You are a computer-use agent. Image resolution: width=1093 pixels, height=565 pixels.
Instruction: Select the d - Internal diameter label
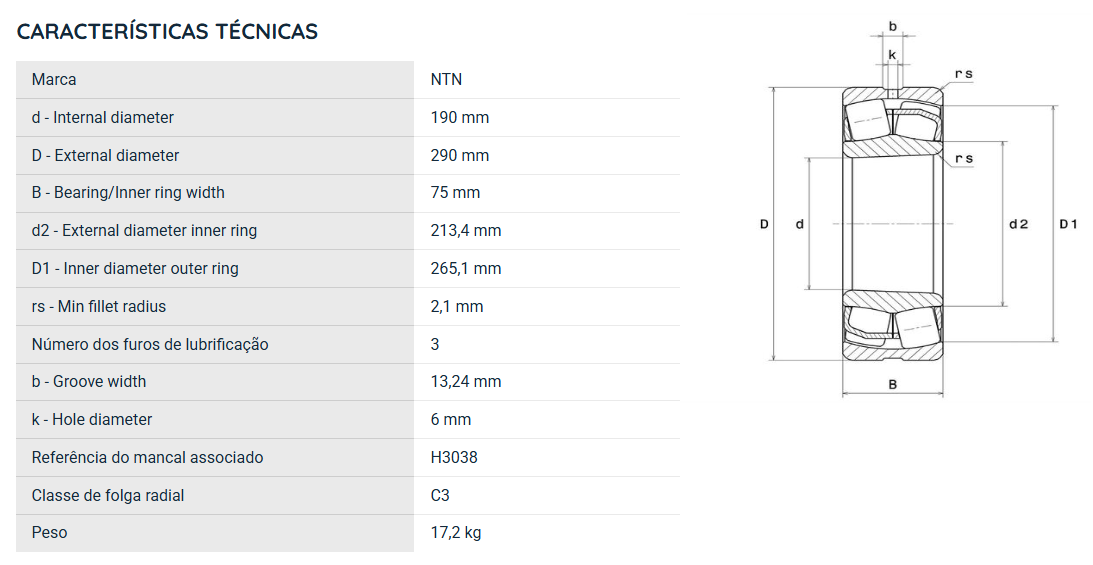[x=102, y=117]
